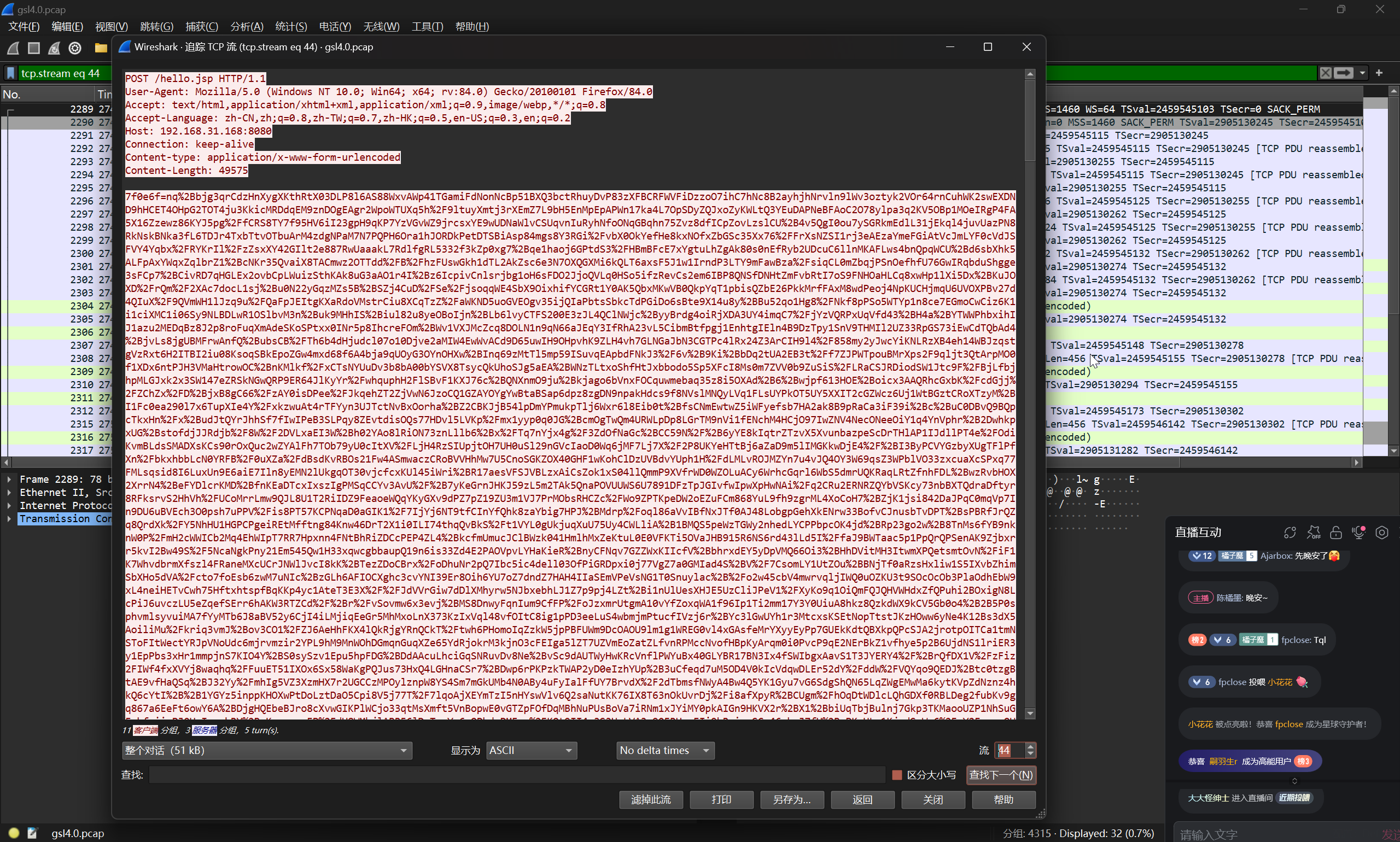Screen dimensions: 1400x842
Task: Click the 滤掉此流 button
Action: point(651,799)
